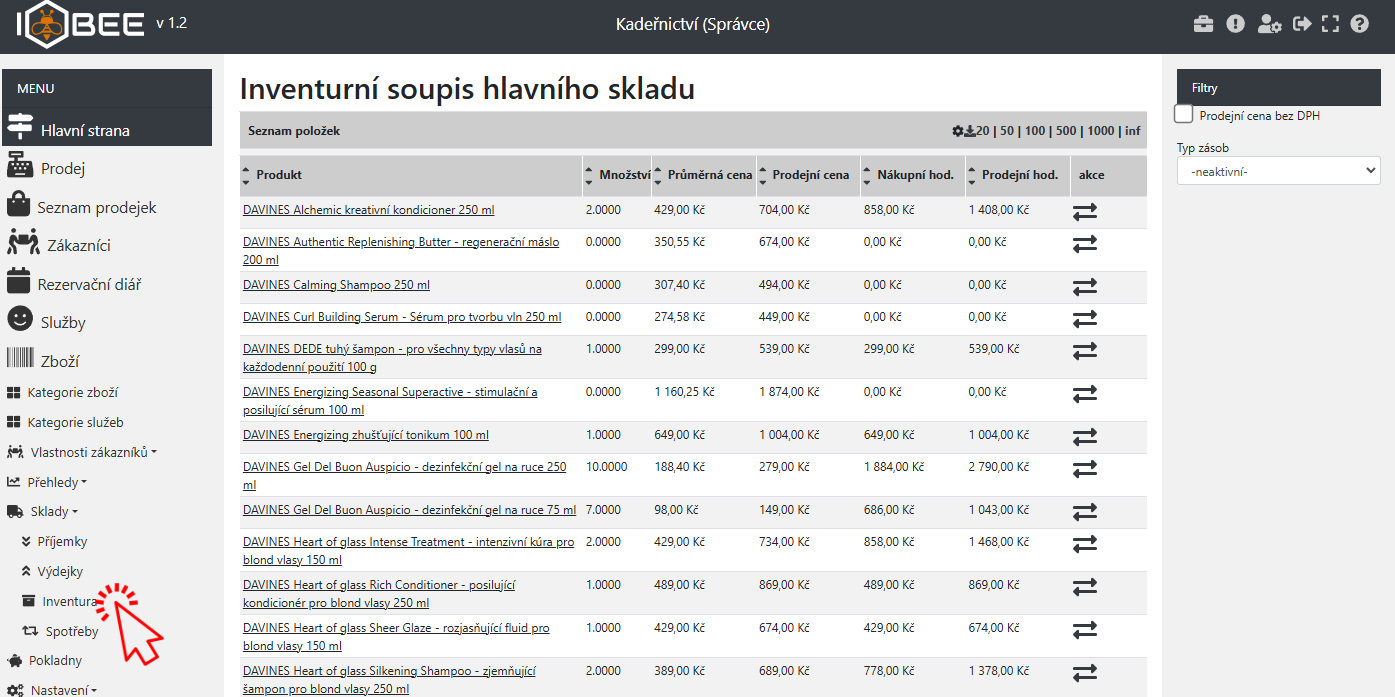Click the Seznam položek list title
Image resolution: width=1395 pixels, height=697 pixels.
point(294,131)
